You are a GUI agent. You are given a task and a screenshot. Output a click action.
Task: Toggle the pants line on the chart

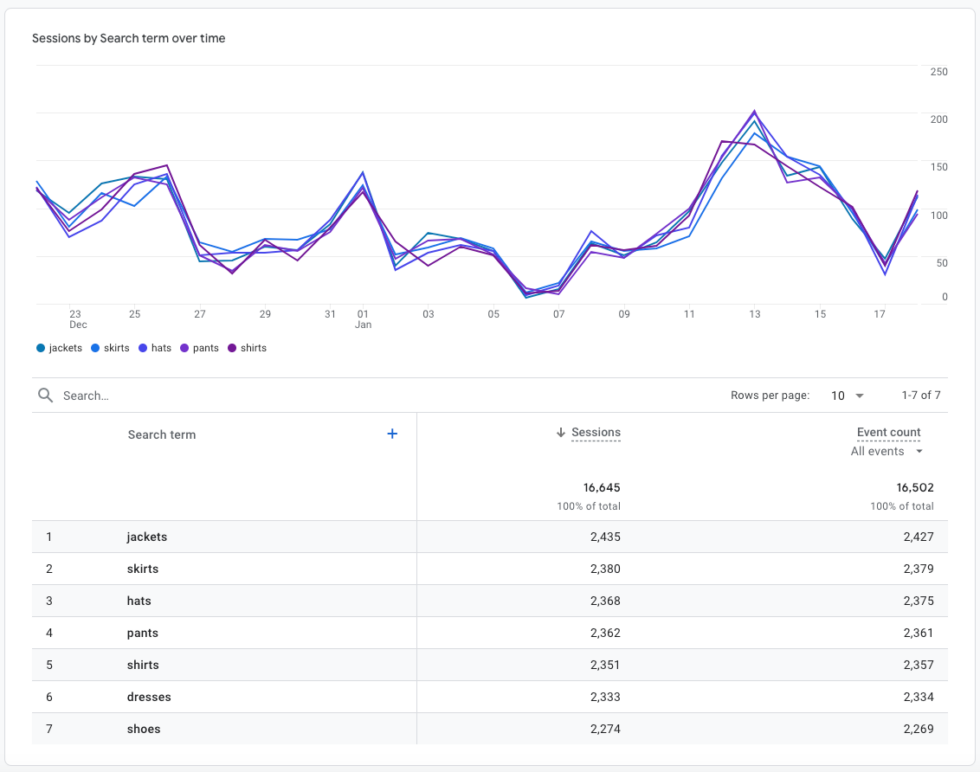tap(202, 347)
